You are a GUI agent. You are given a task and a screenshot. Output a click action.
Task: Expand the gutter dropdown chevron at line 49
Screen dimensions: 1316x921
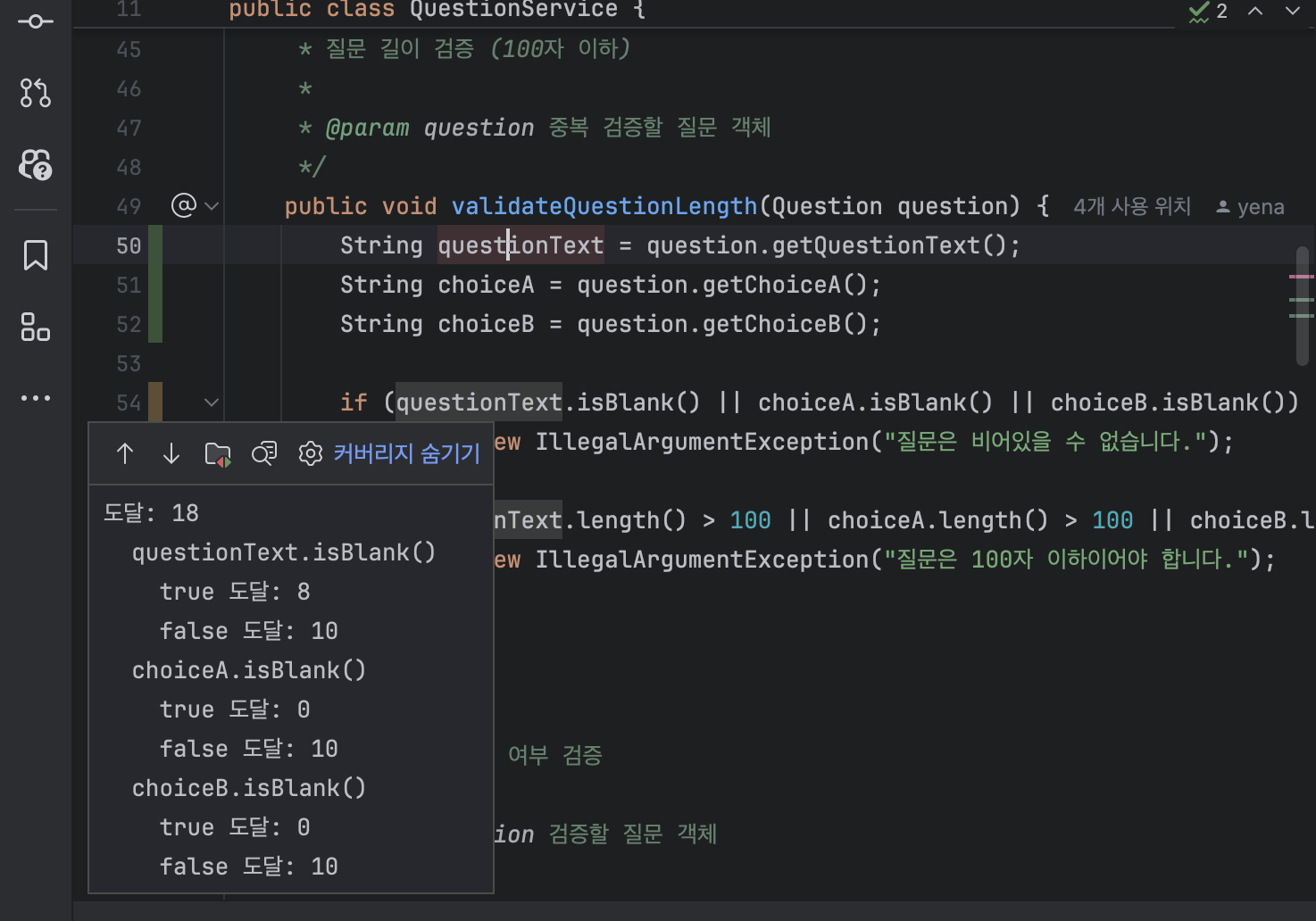[212, 206]
